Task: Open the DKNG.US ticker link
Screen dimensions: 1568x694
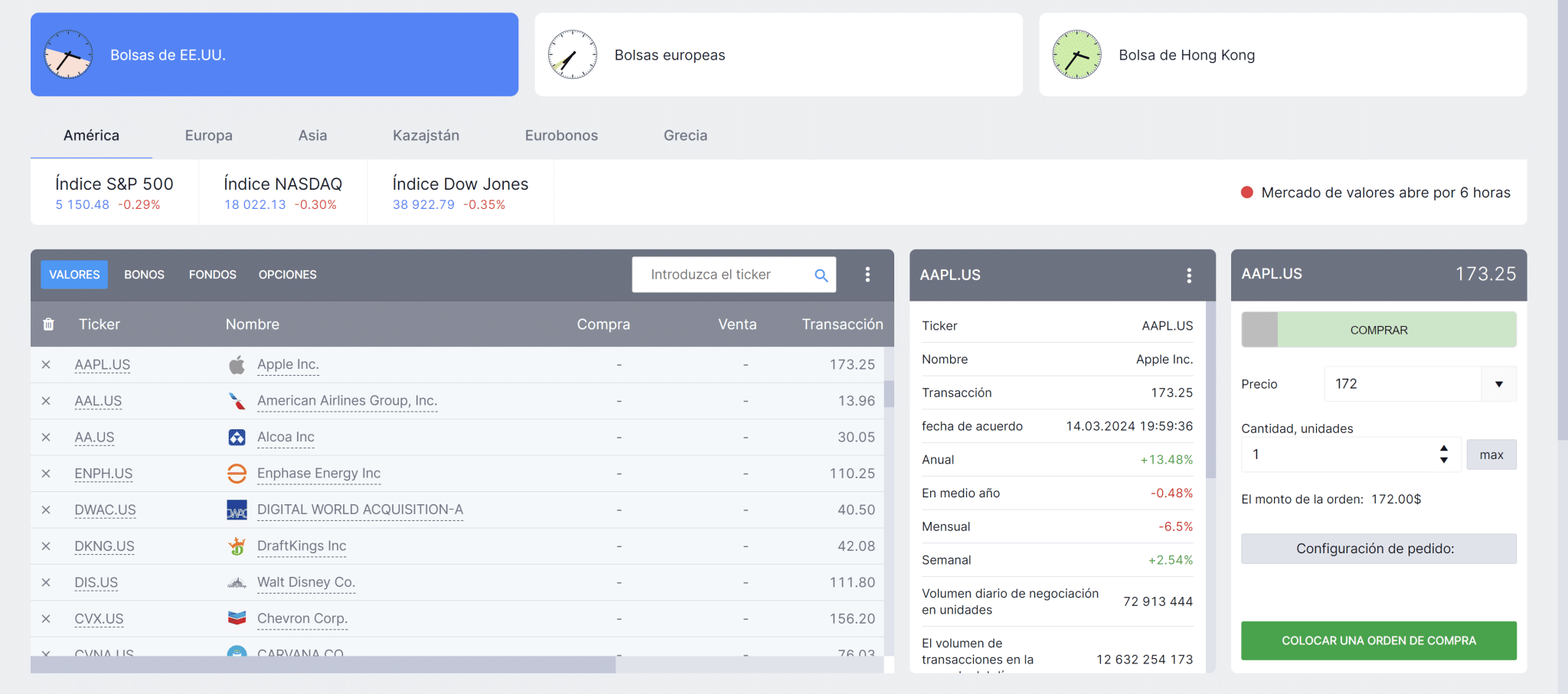Action: click(104, 546)
